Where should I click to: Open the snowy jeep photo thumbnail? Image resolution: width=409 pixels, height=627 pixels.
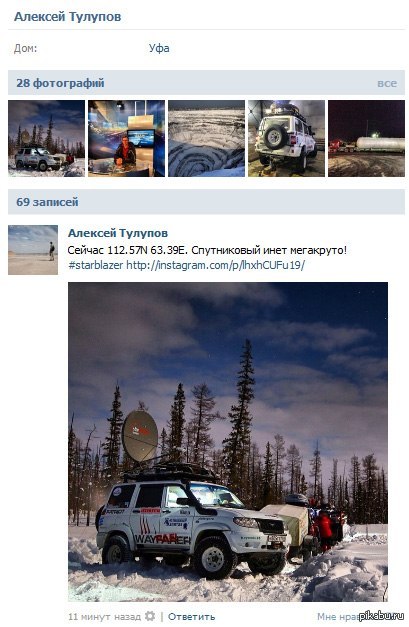coord(46,138)
